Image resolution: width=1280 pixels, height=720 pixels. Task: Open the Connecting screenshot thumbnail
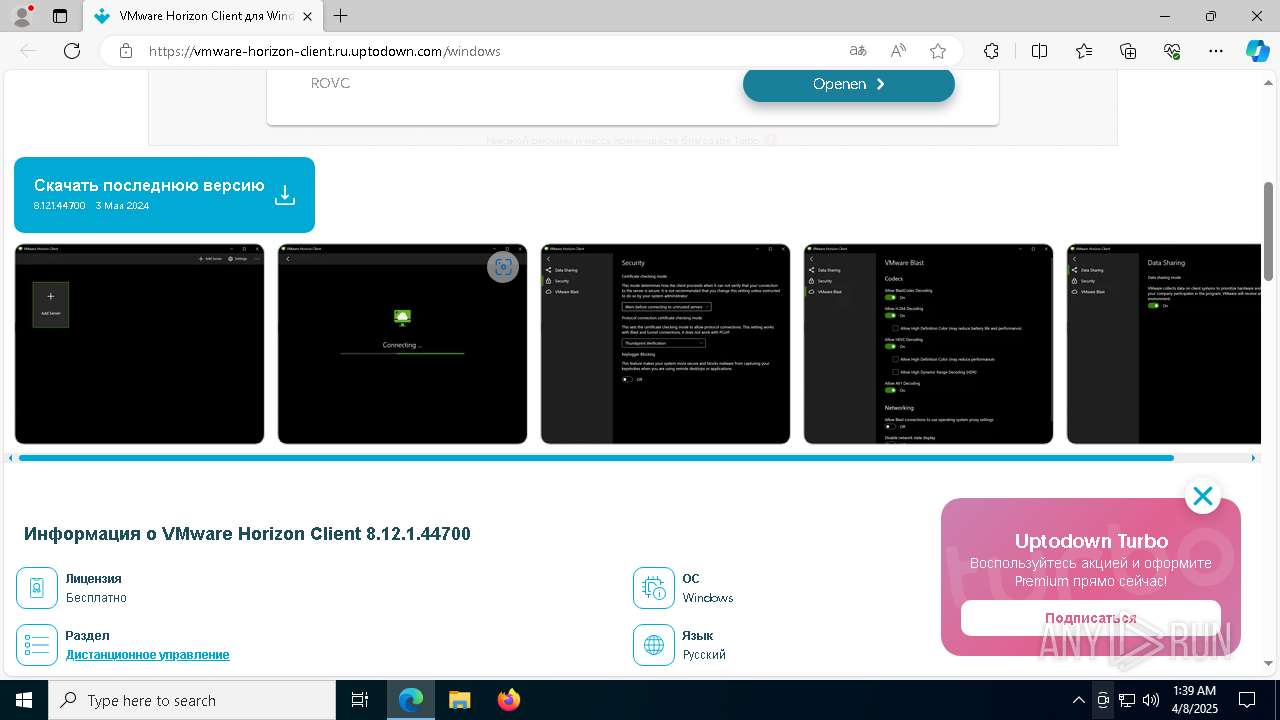[x=402, y=344]
